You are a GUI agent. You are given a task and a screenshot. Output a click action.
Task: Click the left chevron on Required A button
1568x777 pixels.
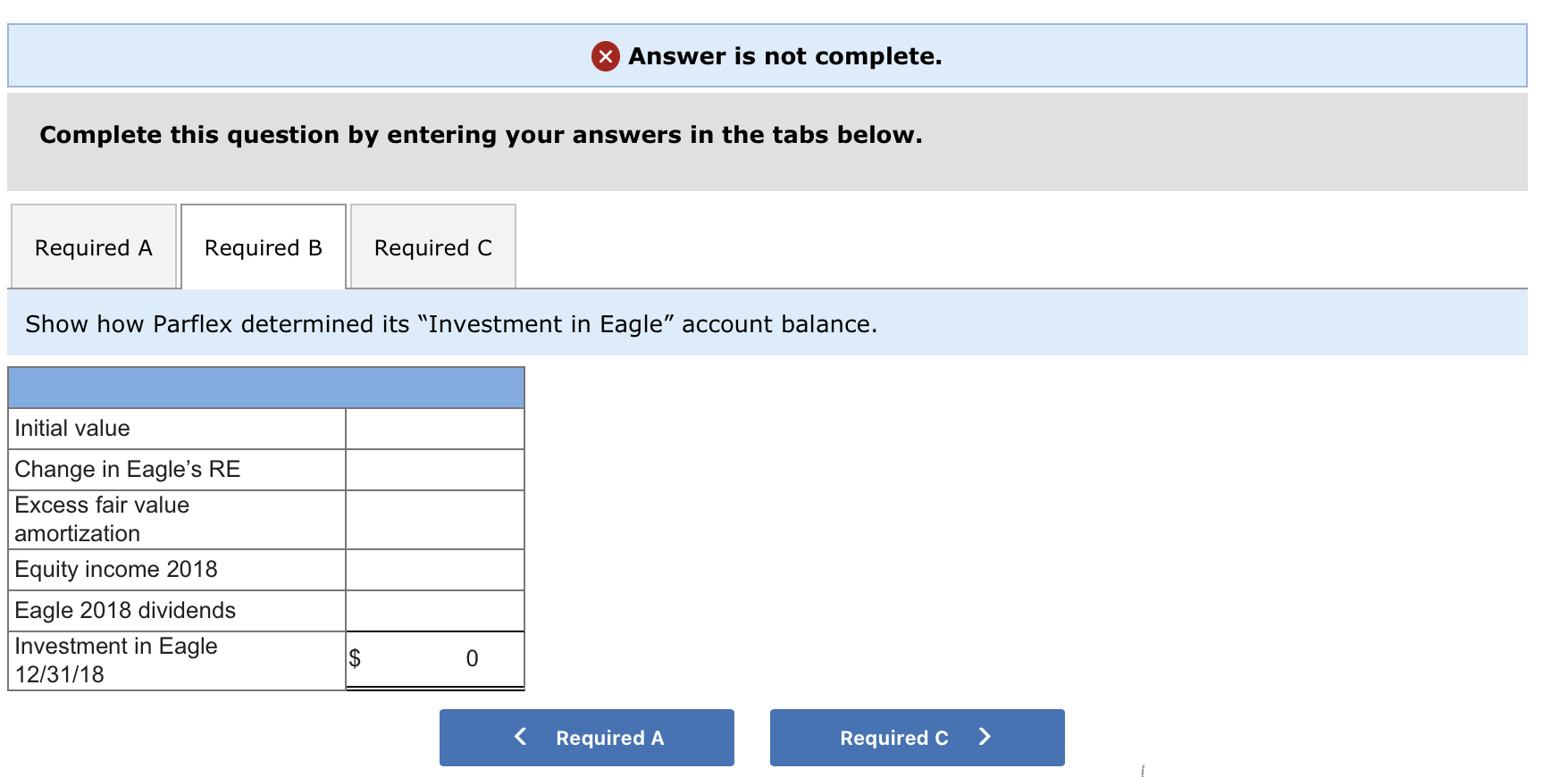(x=521, y=736)
